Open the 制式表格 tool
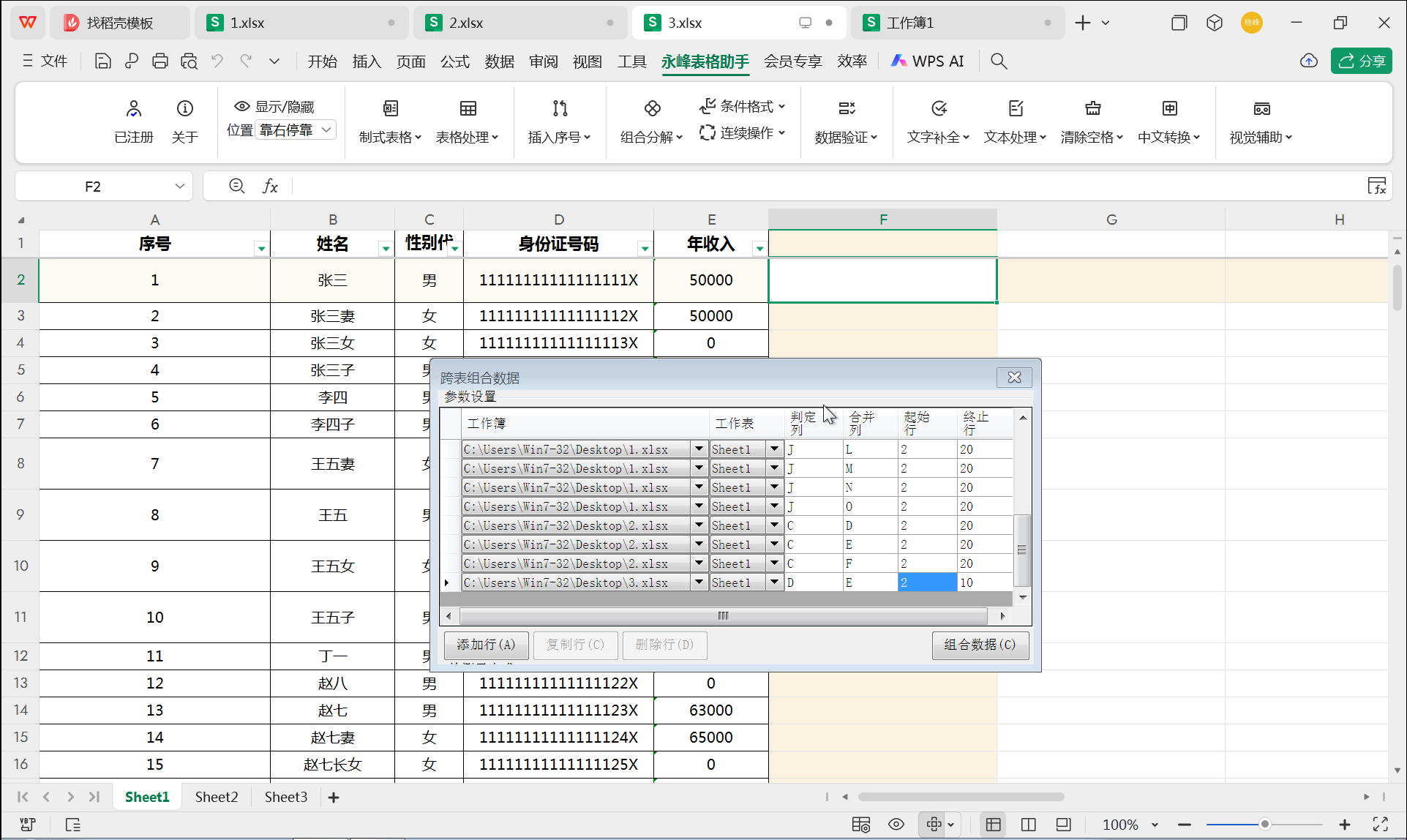The width and height of the screenshot is (1407, 840). tap(390, 121)
